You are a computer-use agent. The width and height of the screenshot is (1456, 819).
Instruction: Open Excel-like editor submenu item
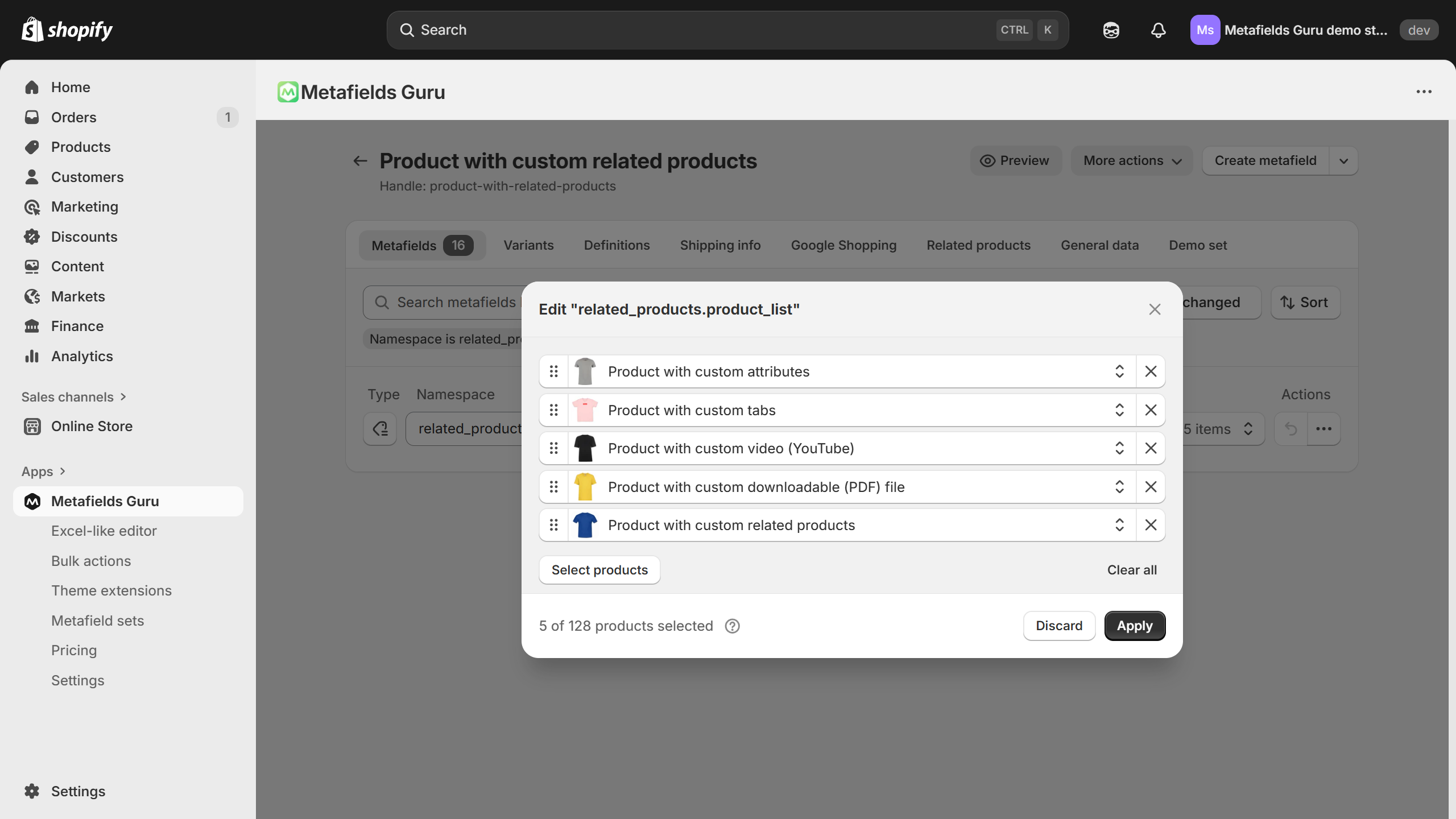pyautogui.click(x=104, y=531)
